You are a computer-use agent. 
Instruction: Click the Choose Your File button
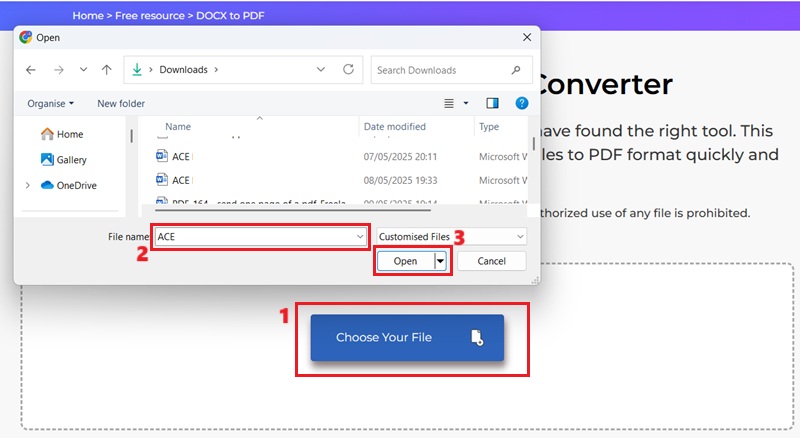point(407,338)
